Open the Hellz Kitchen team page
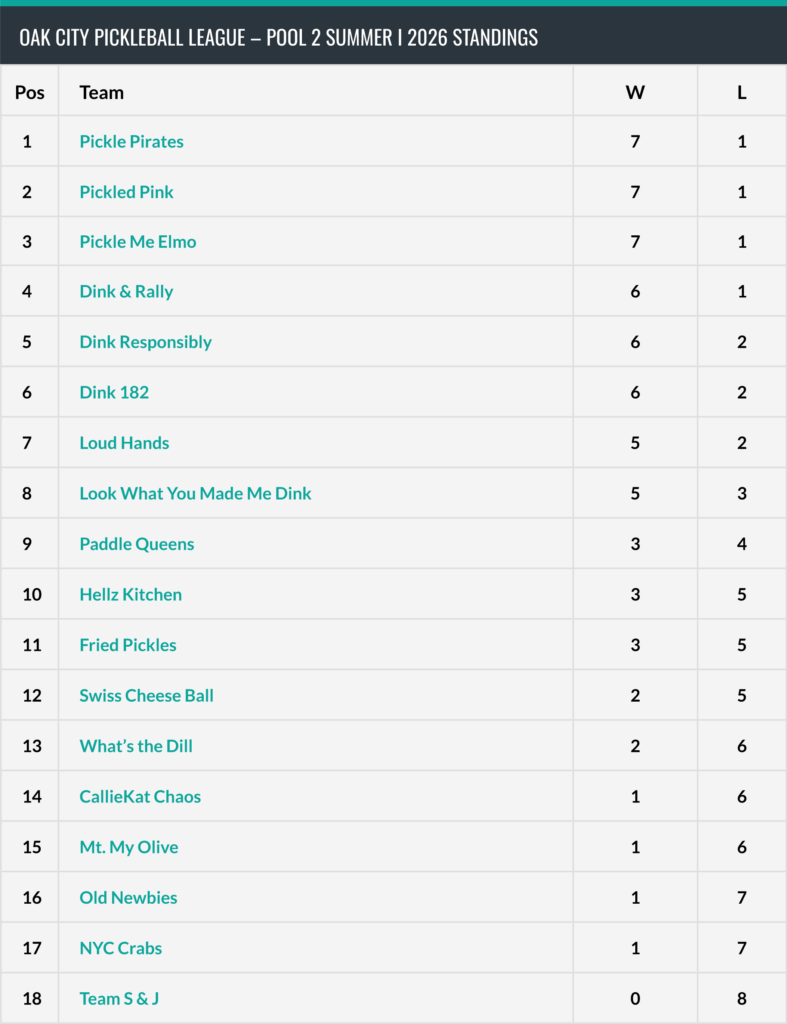 [131, 594]
